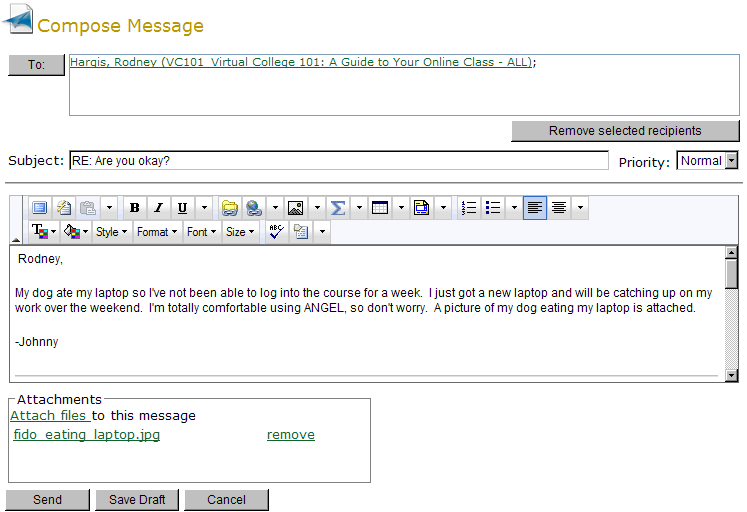Toggle bulleted list formatting
The image size is (747, 512).
point(493,208)
